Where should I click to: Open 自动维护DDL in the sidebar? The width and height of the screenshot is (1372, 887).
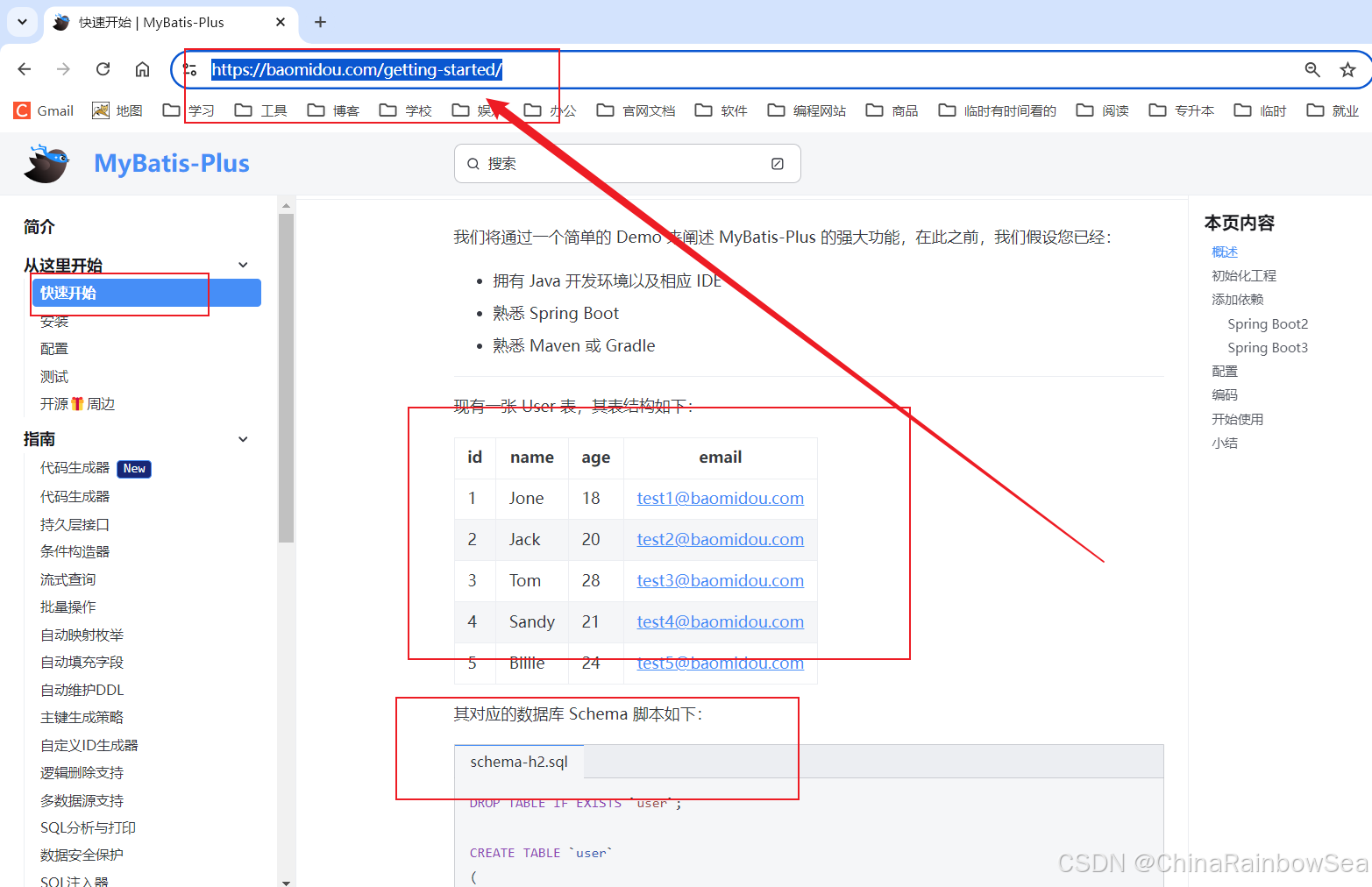pos(82,690)
